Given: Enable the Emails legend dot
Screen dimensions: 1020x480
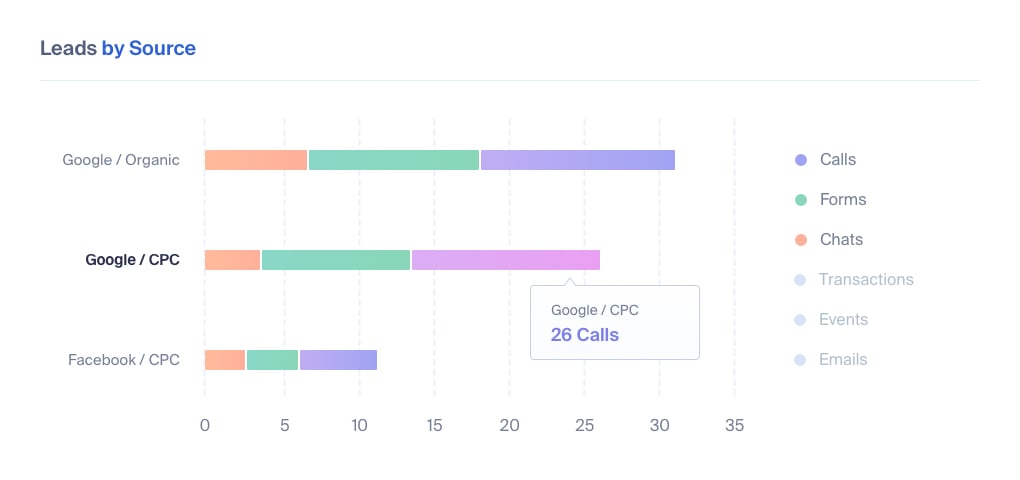Looking at the screenshot, I should pos(801,360).
